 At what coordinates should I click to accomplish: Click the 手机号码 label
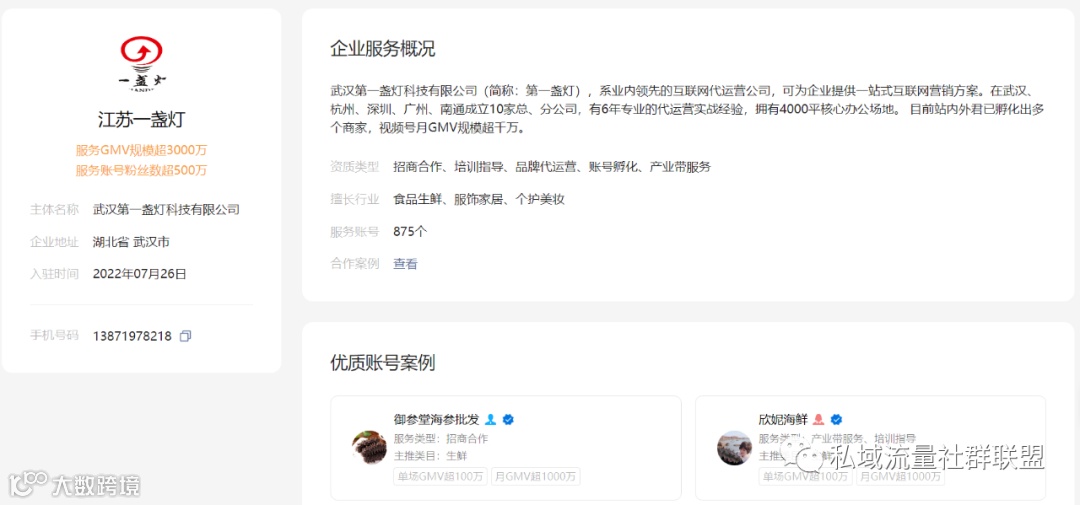click(54, 336)
